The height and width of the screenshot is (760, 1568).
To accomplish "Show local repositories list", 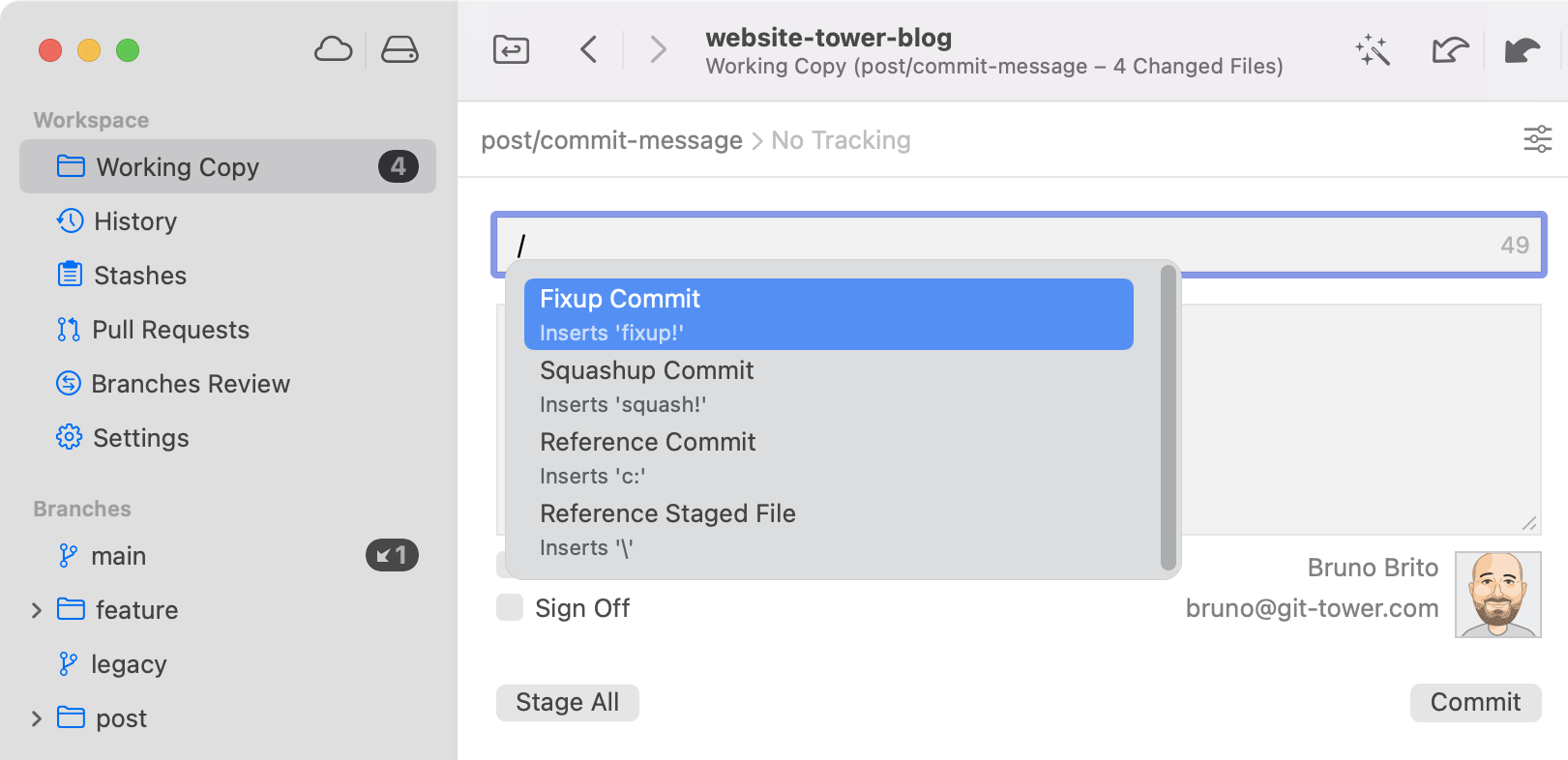I will point(401,50).
